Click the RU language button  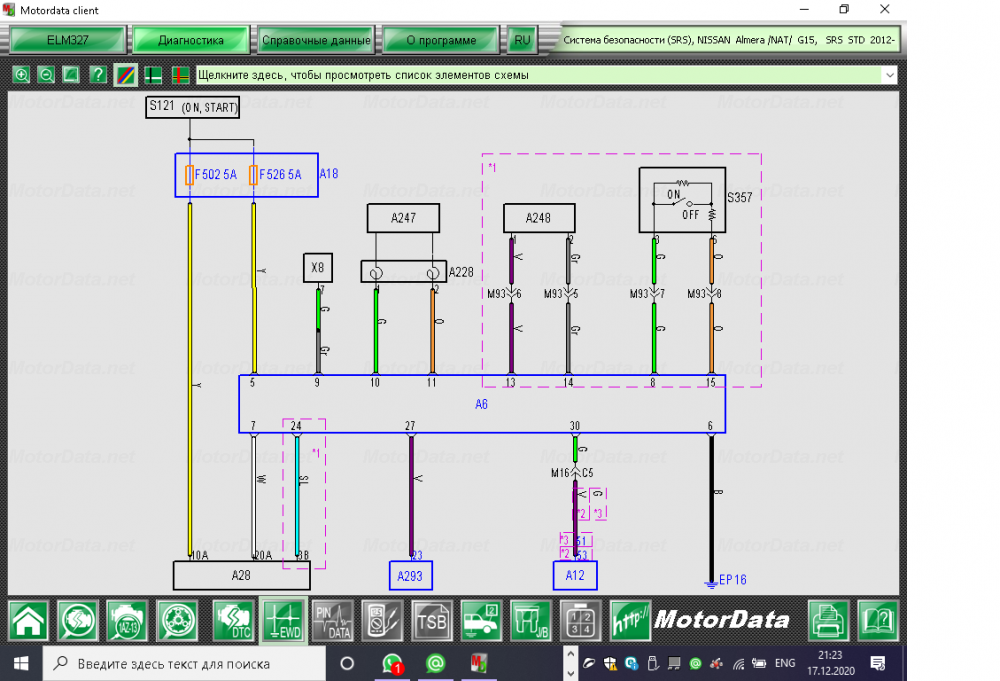(x=521, y=41)
